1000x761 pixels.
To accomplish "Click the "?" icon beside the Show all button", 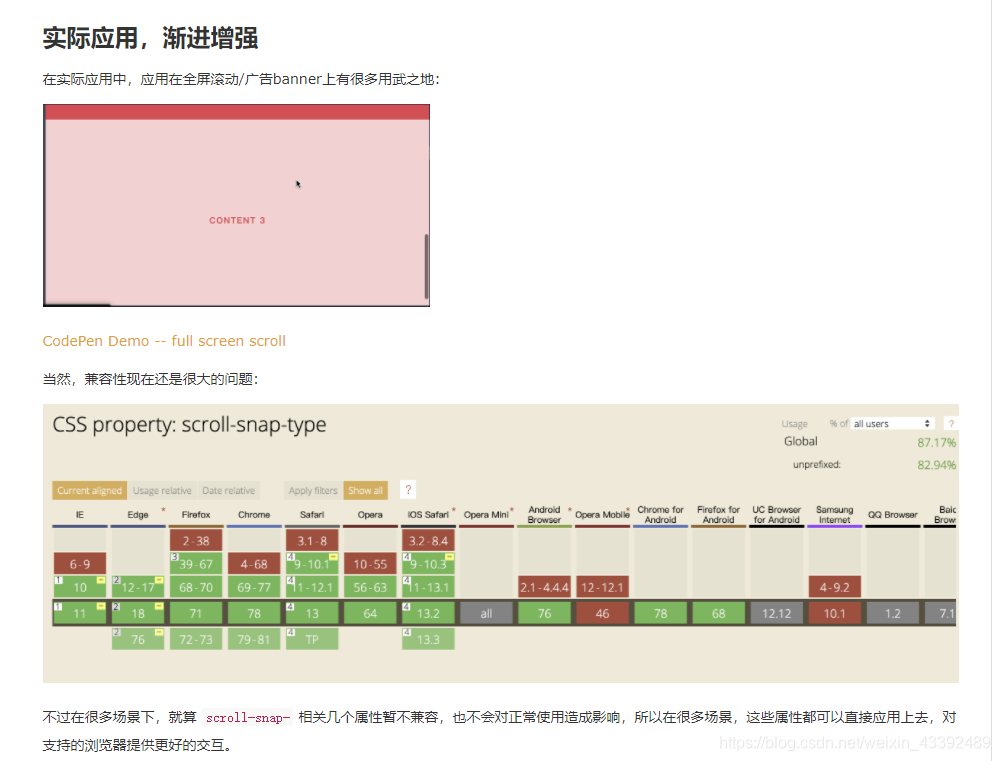I will coord(407,490).
